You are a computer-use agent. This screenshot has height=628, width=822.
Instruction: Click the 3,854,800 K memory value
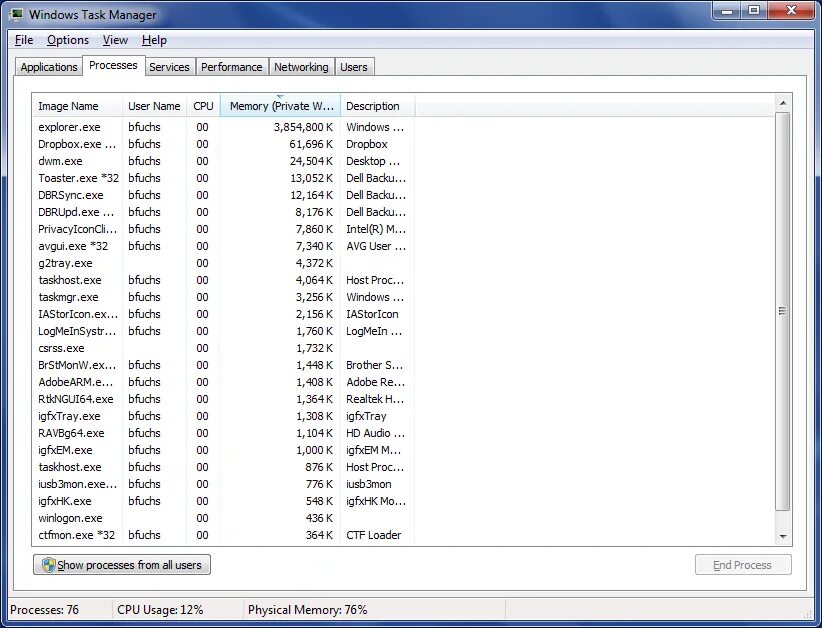point(303,127)
